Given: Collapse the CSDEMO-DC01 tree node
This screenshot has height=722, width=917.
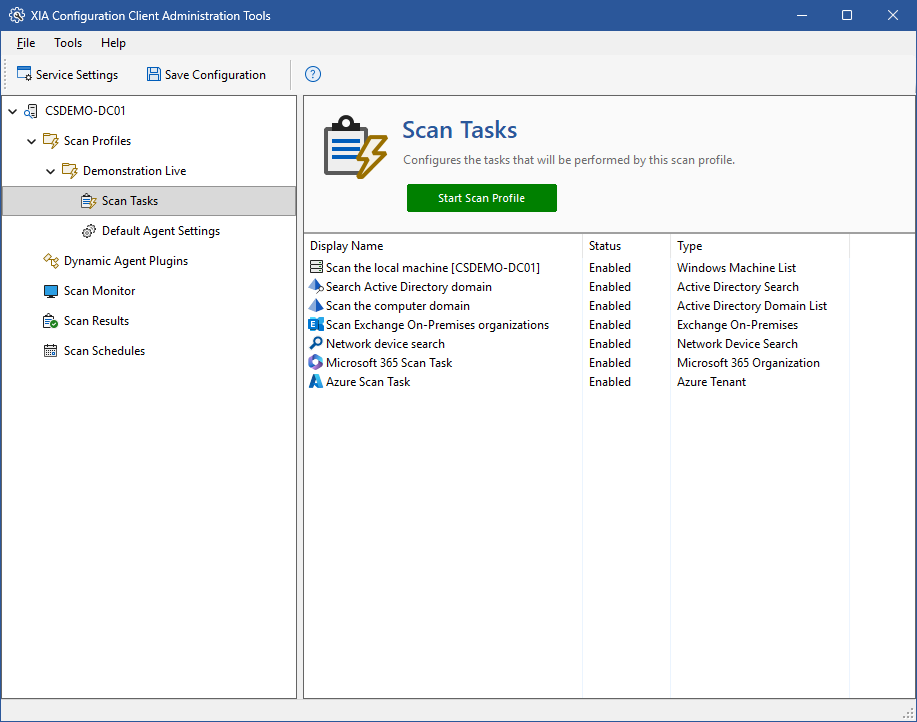Looking at the screenshot, I should [12, 111].
